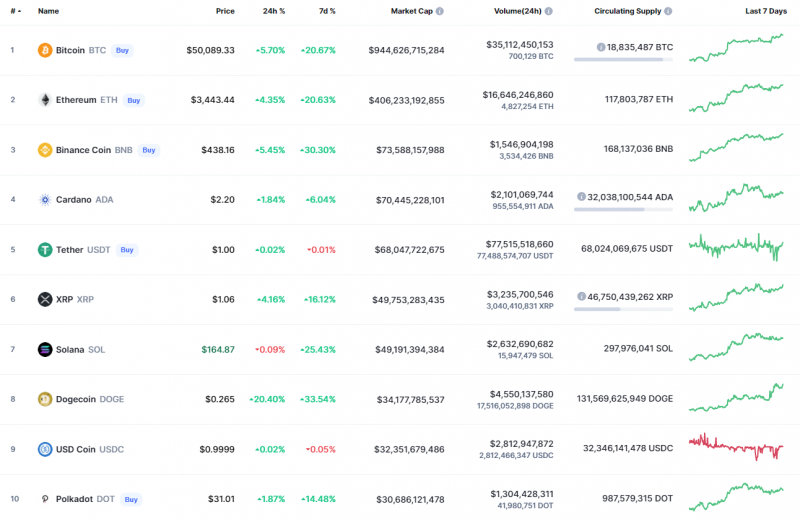Image resolution: width=800 pixels, height=520 pixels.
Task: Open the Binance Coin BNB name link
Action: pos(94,150)
